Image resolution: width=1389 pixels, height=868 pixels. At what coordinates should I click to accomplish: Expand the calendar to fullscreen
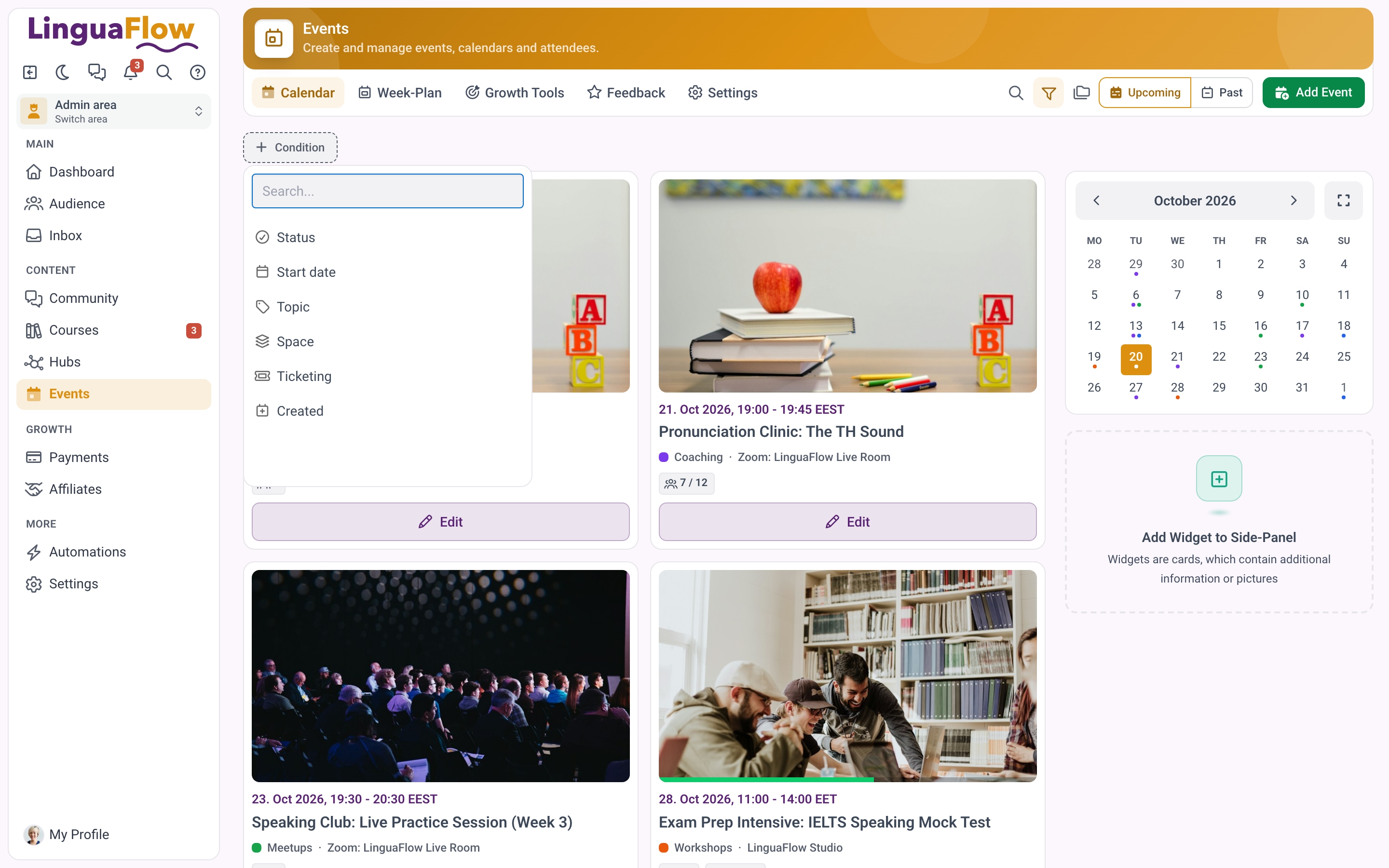[x=1343, y=200]
